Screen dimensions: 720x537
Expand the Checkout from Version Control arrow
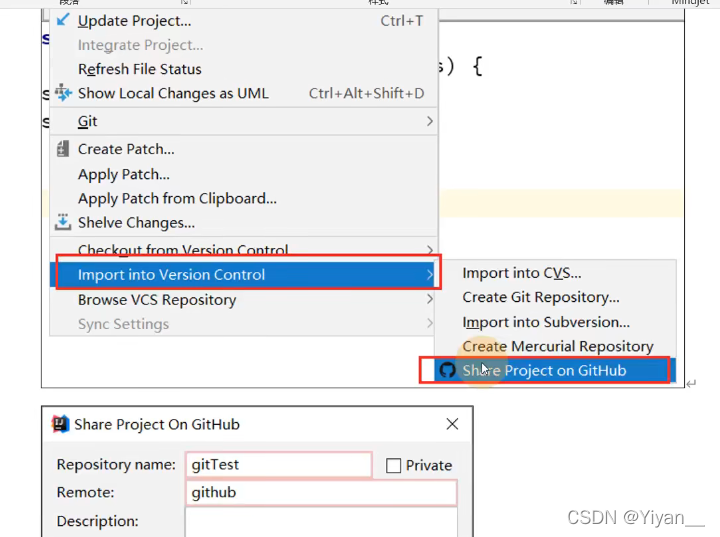tap(429, 250)
